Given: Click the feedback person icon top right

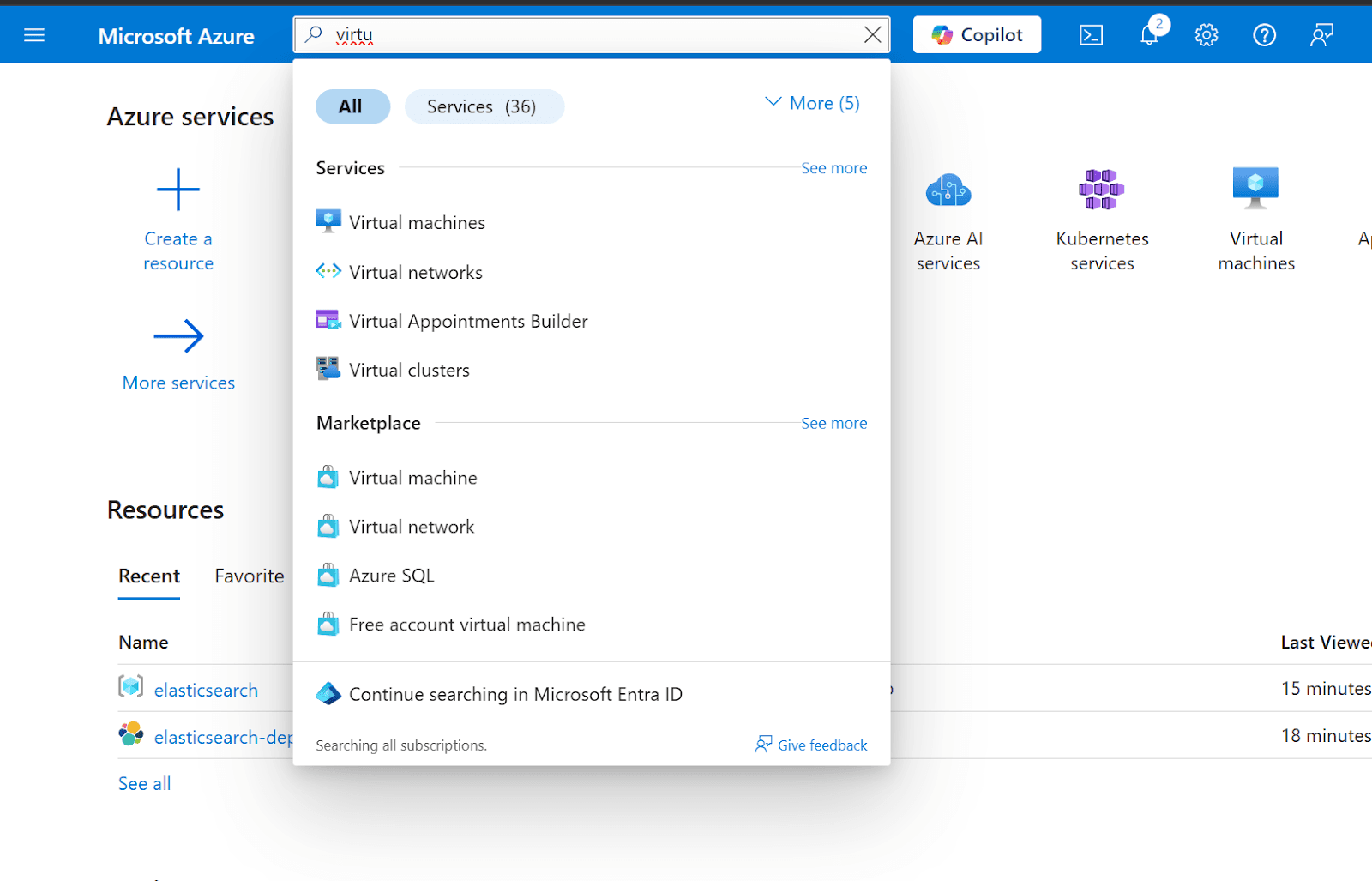Looking at the screenshot, I should point(1321,34).
